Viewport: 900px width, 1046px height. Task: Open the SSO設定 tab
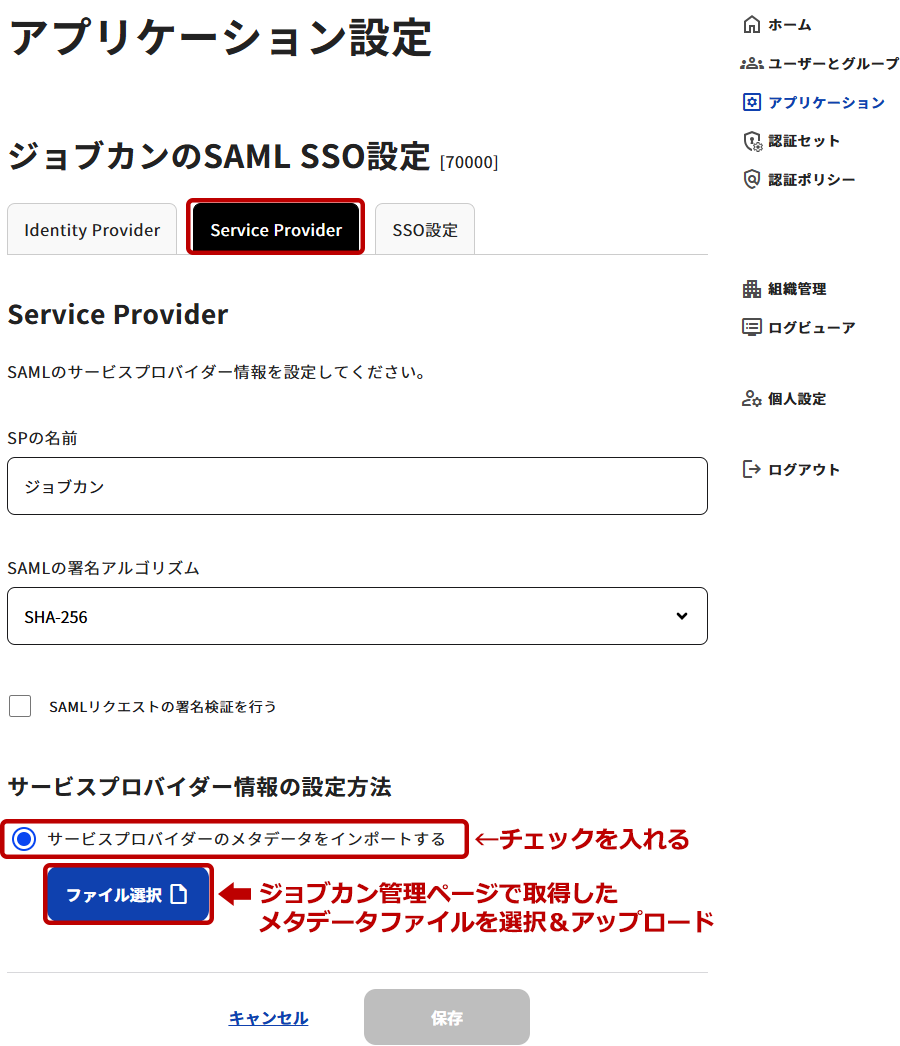click(425, 230)
